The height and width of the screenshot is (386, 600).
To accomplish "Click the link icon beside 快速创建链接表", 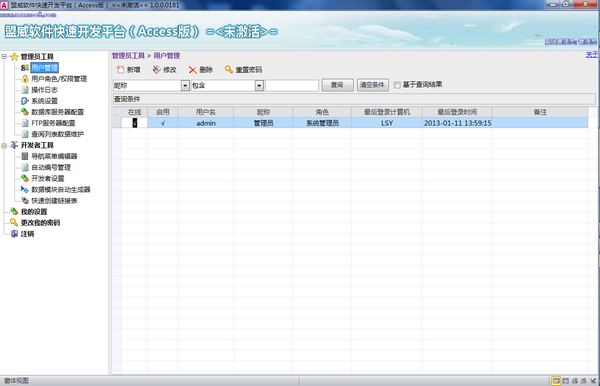I will (x=25, y=200).
